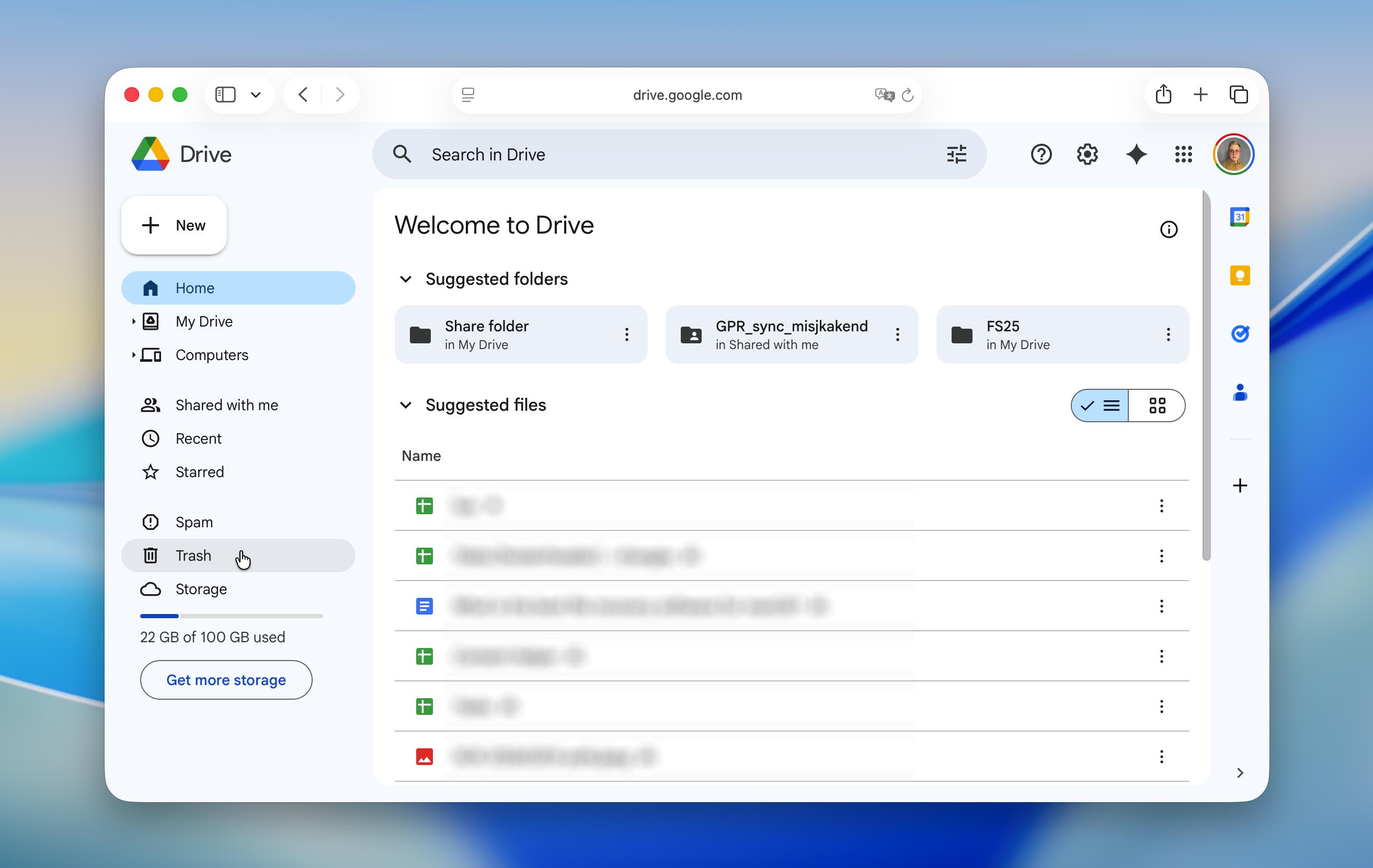1373x868 pixels.
Task: Expand the My Drive tree arrow
Action: coord(133,321)
